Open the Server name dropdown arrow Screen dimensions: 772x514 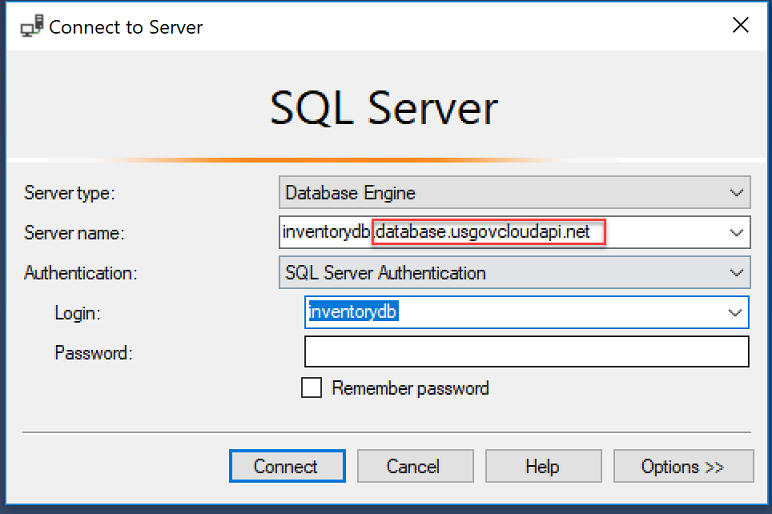pos(737,232)
